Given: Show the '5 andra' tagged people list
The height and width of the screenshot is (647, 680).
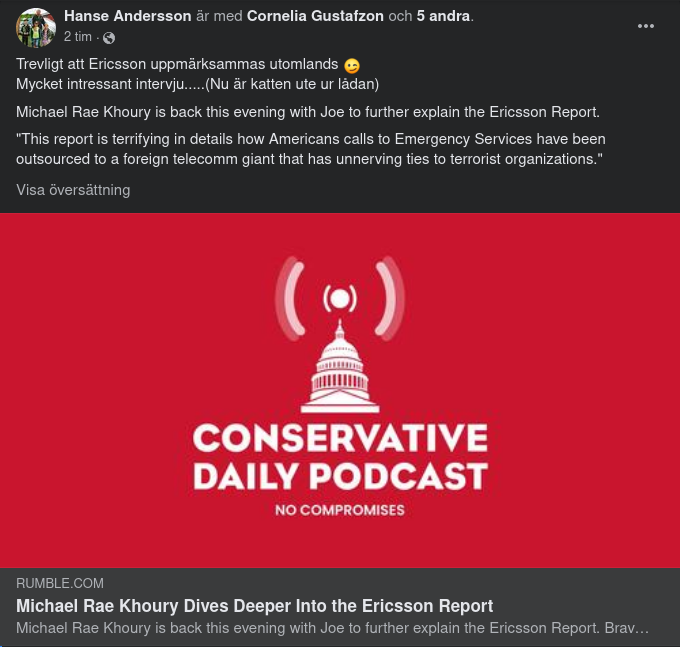Looking at the screenshot, I should coord(443,16).
